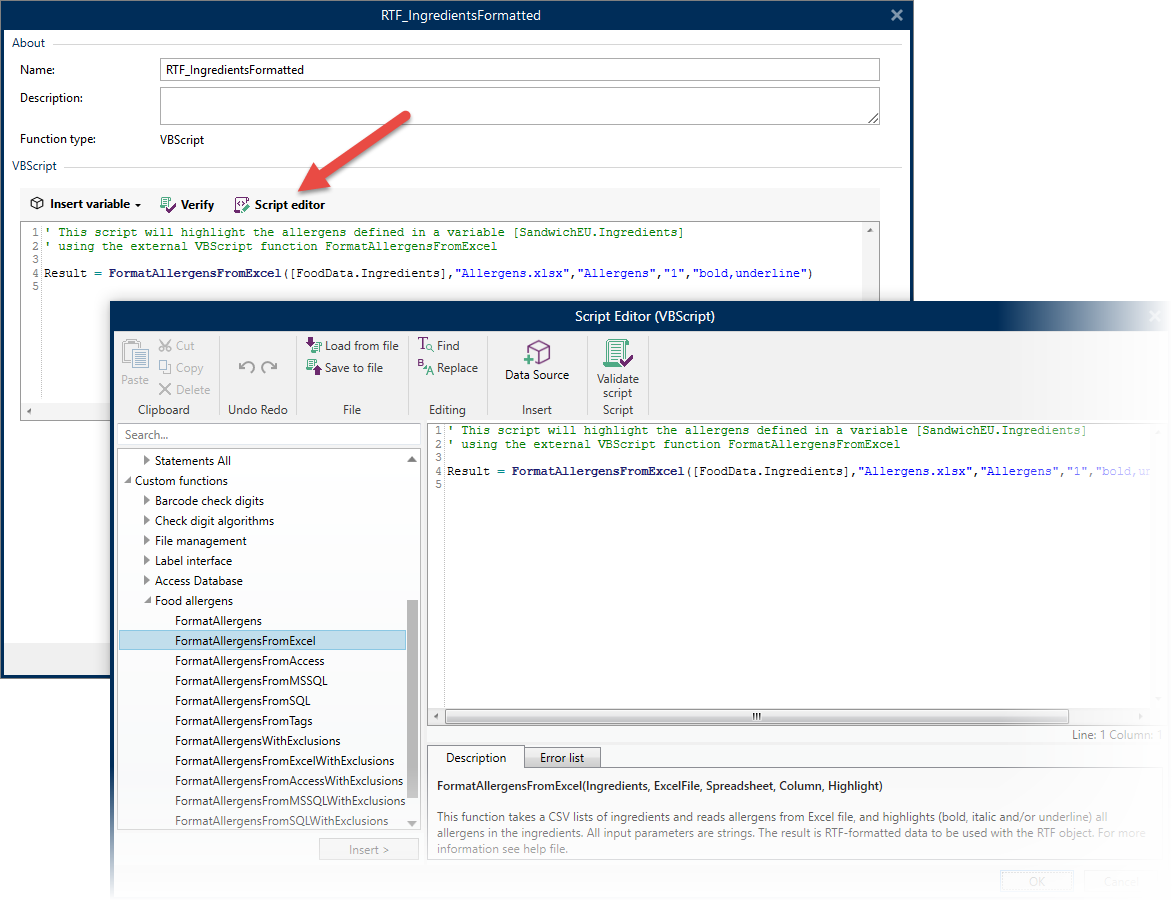
Task: Select the Description tab
Action: pyautogui.click(x=476, y=758)
